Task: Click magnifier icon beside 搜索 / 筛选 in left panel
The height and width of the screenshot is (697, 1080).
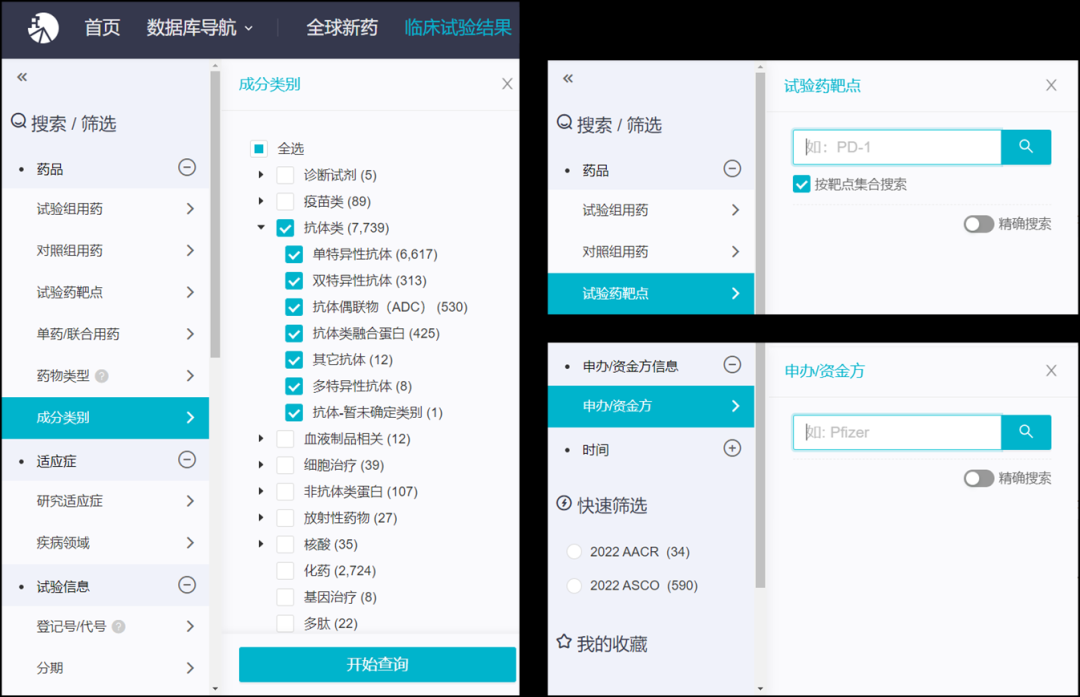Action: click(x=19, y=122)
